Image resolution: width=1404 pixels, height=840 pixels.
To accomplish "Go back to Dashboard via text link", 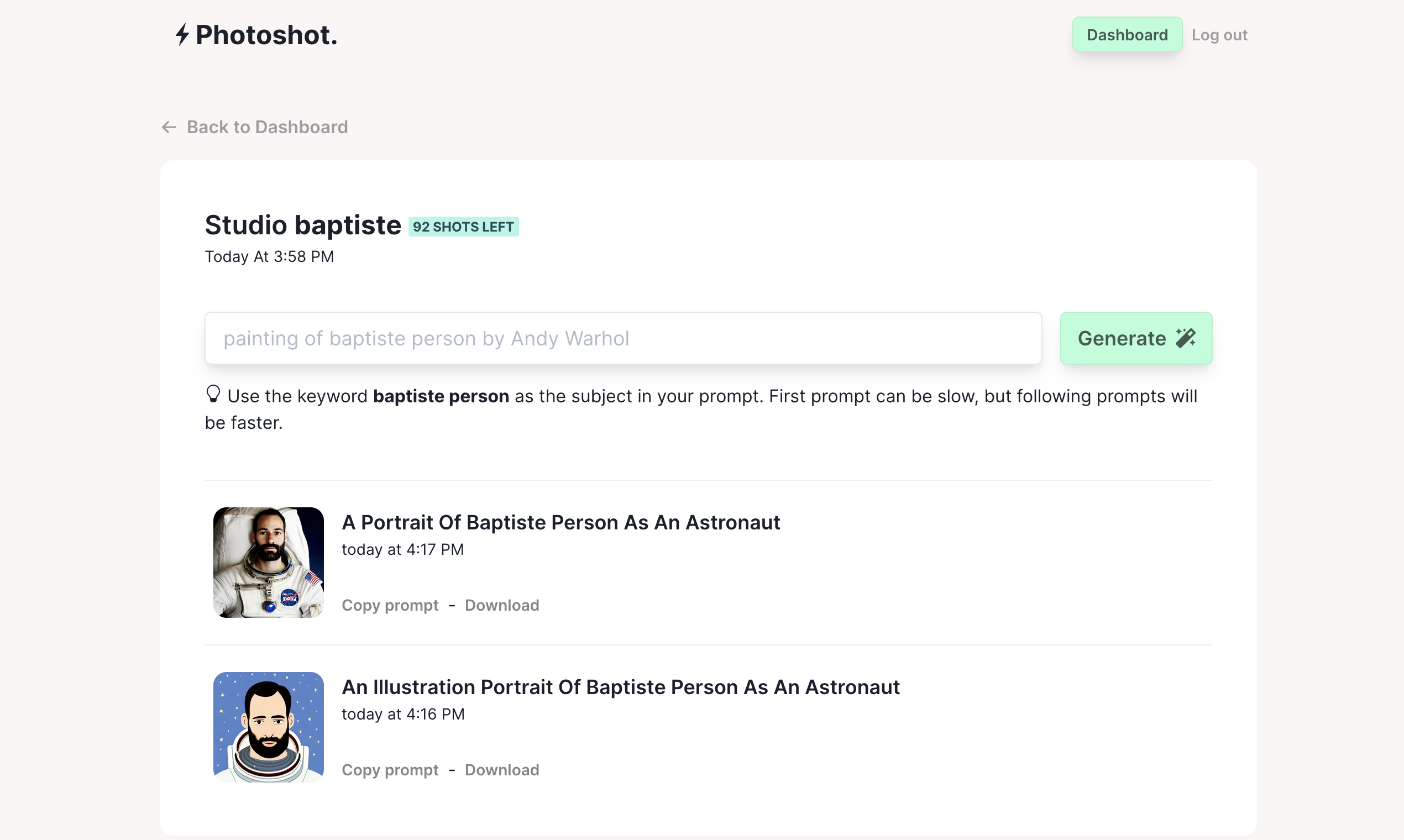I will [267, 127].
